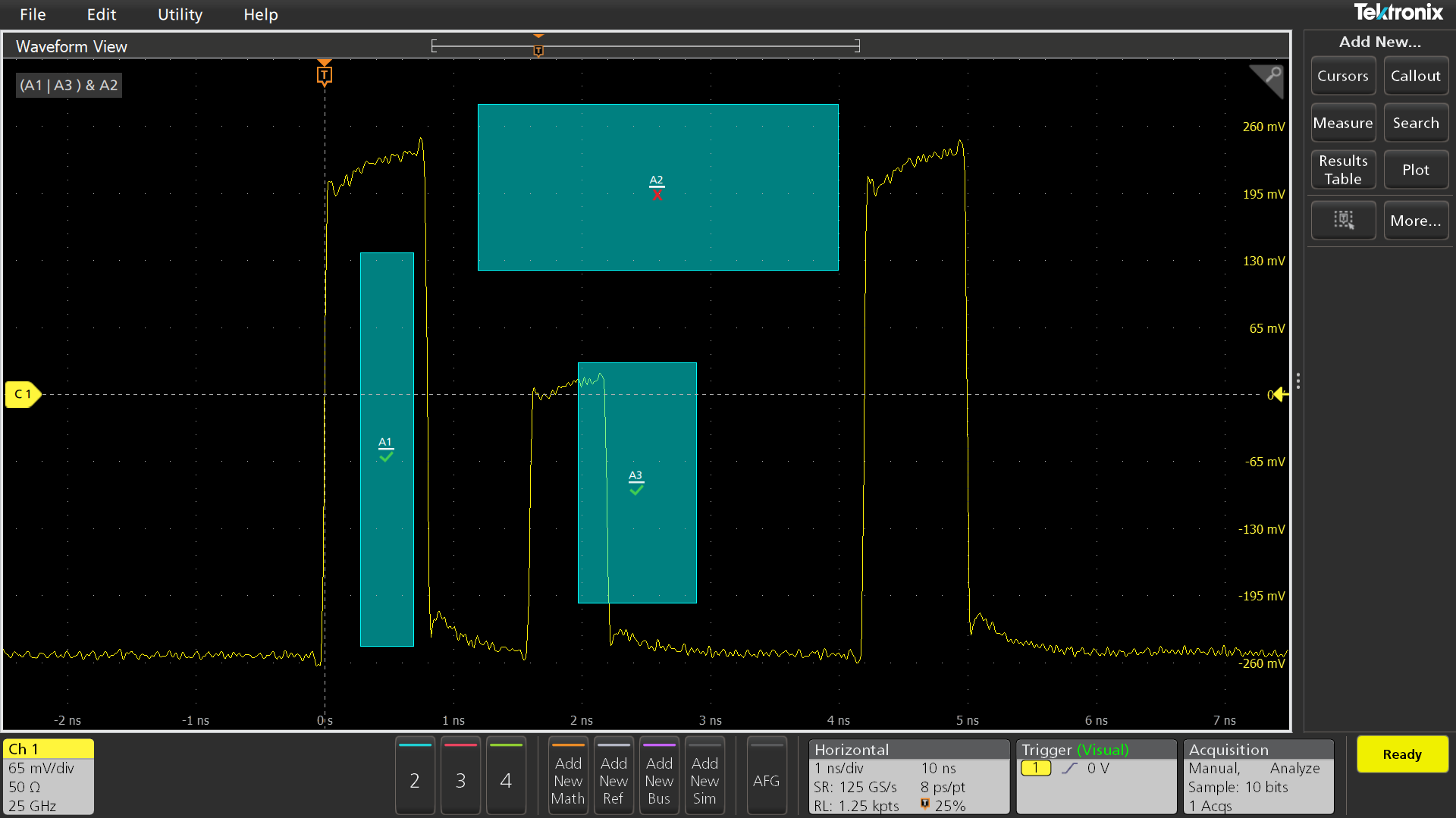Screen dimensions: 1456x818
Task: Click the A3 pass checkmark label
Action: click(x=636, y=482)
